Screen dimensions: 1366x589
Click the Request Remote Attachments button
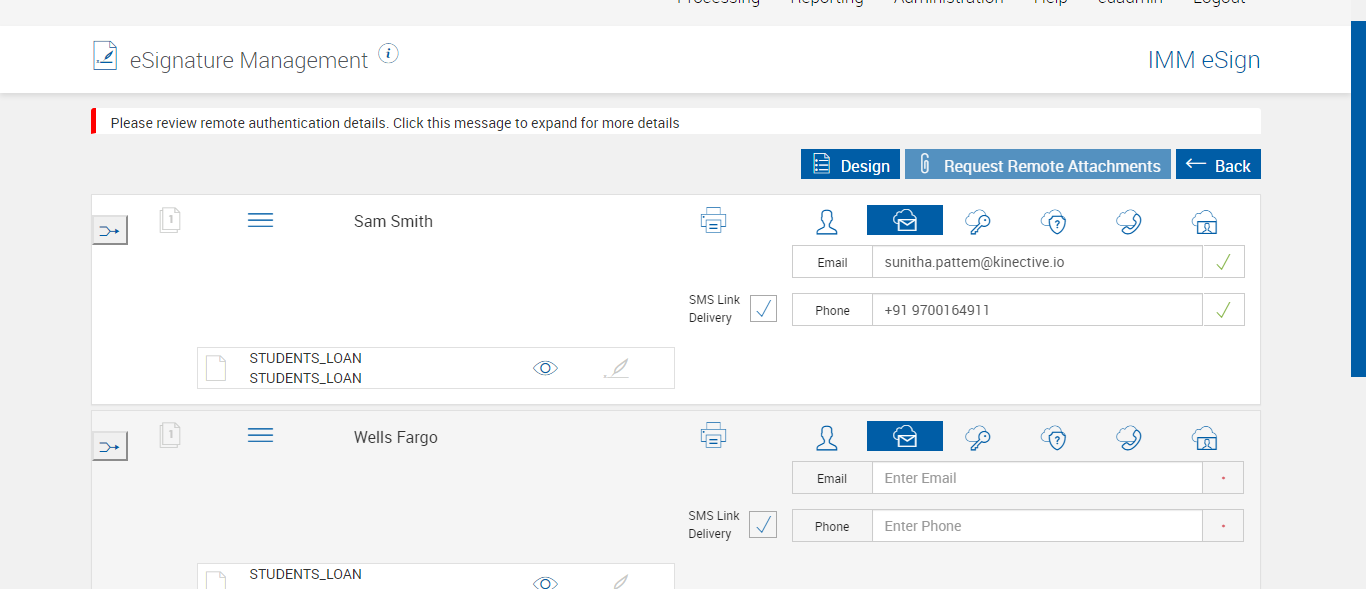point(1037,165)
